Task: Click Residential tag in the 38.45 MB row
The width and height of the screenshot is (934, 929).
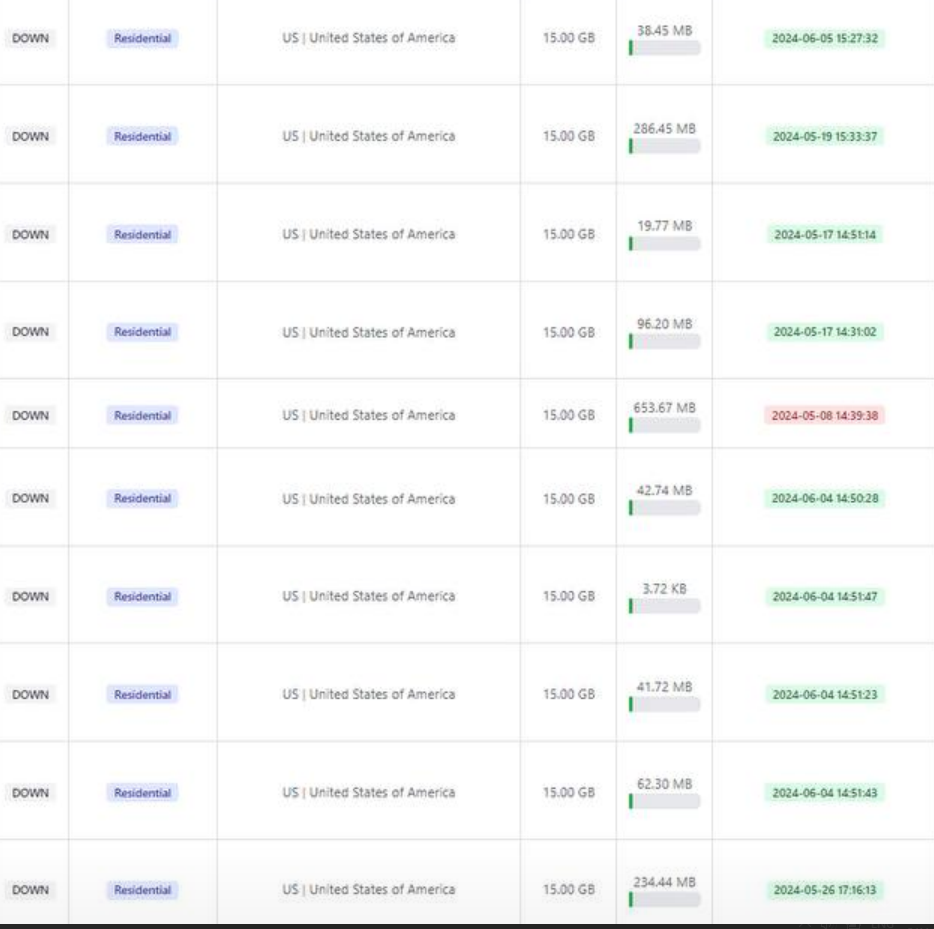Action: 142,38
